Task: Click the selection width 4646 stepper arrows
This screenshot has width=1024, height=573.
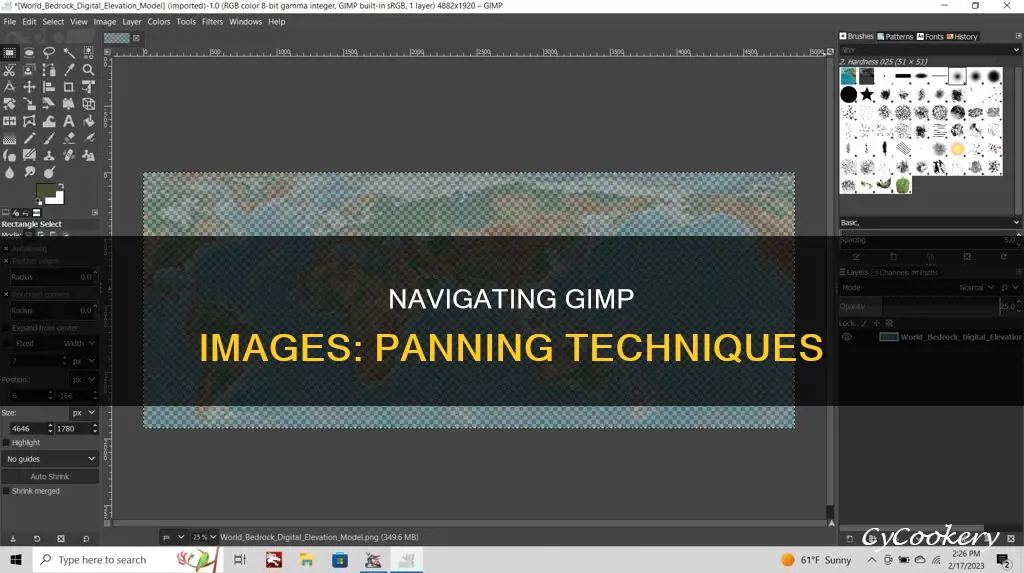Action: coord(50,429)
